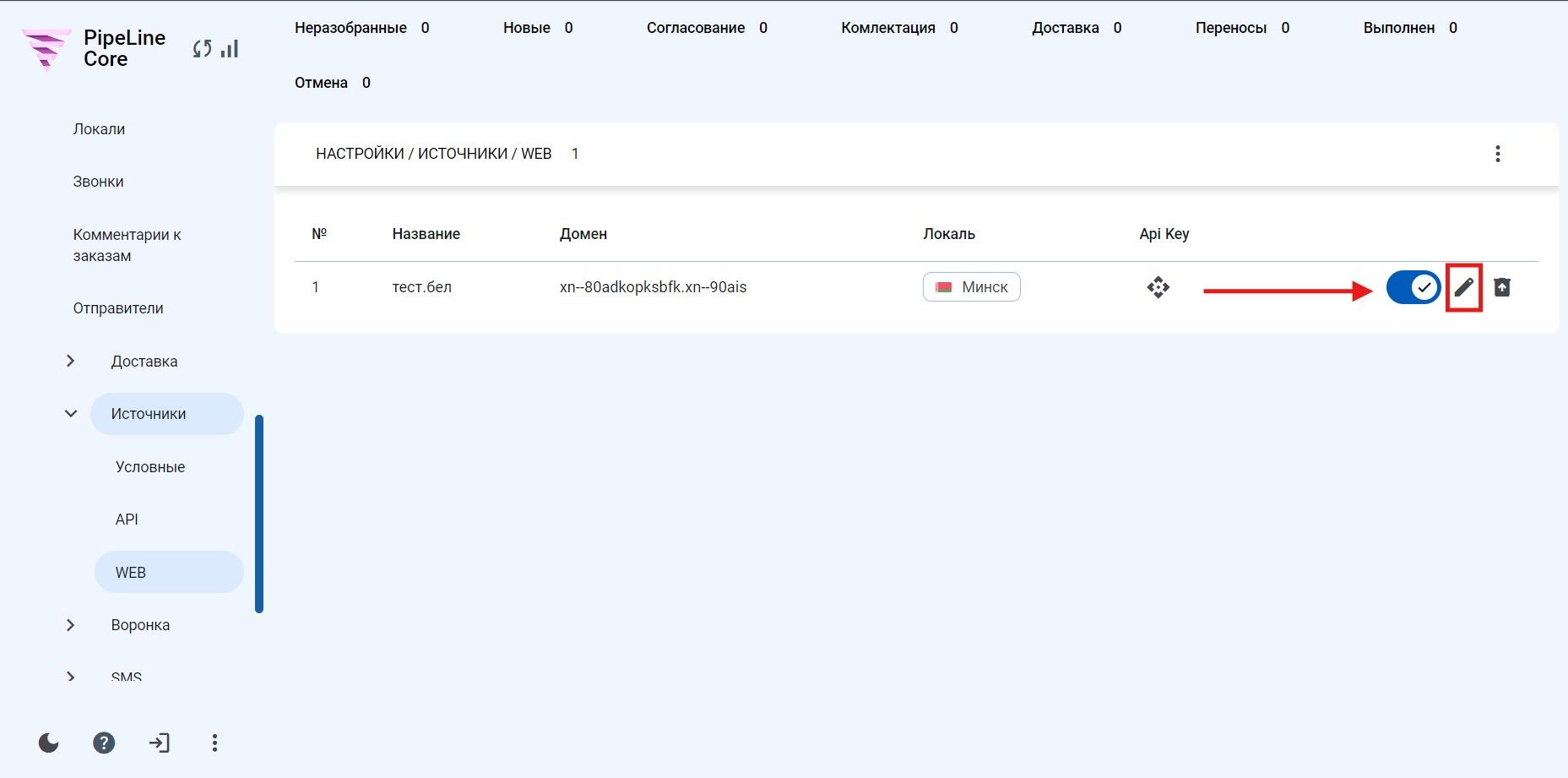Delete the тест.бел source
Viewport: 1568px width, 778px height.
pos(1501,287)
